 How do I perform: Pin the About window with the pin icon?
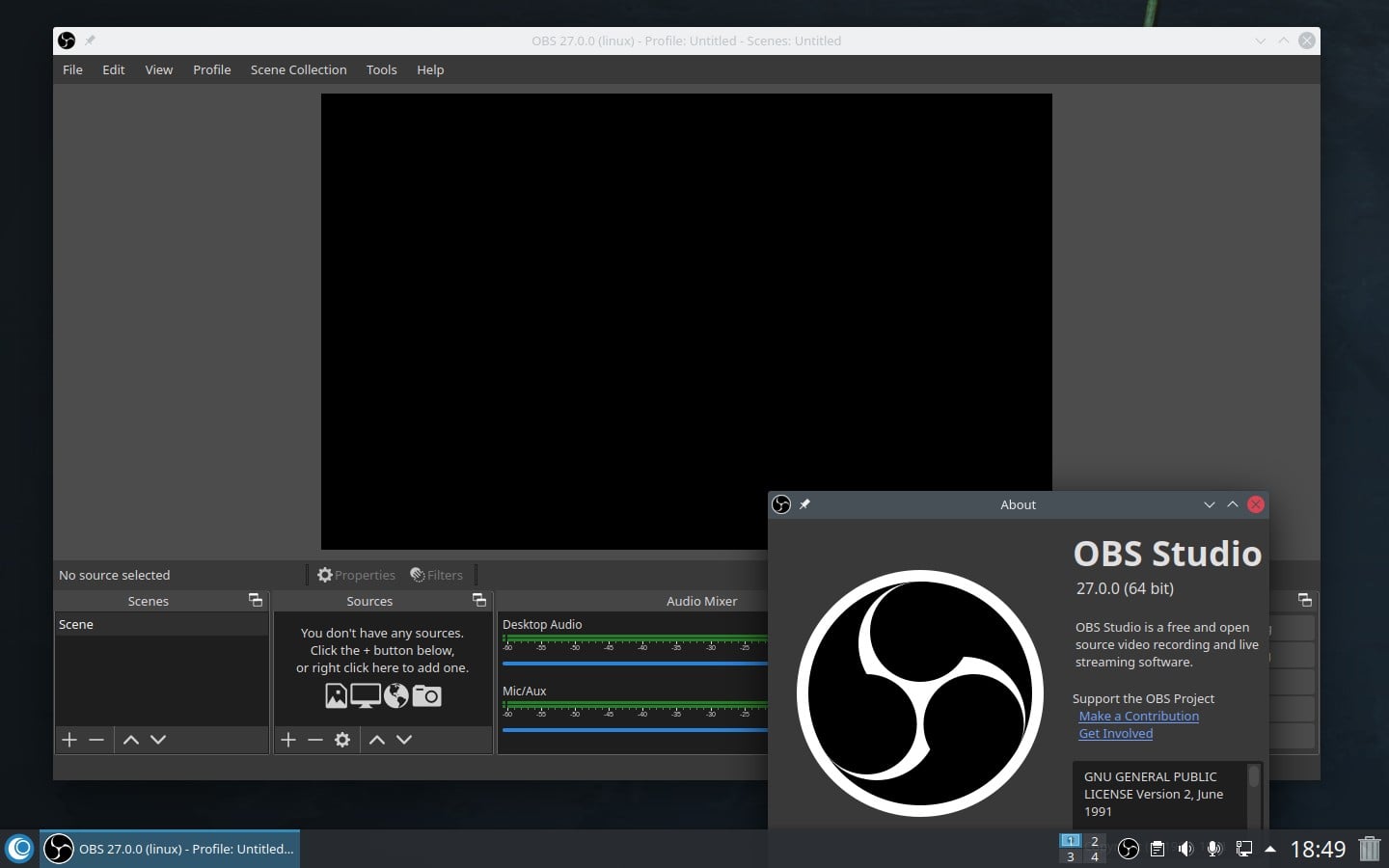click(804, 503)
